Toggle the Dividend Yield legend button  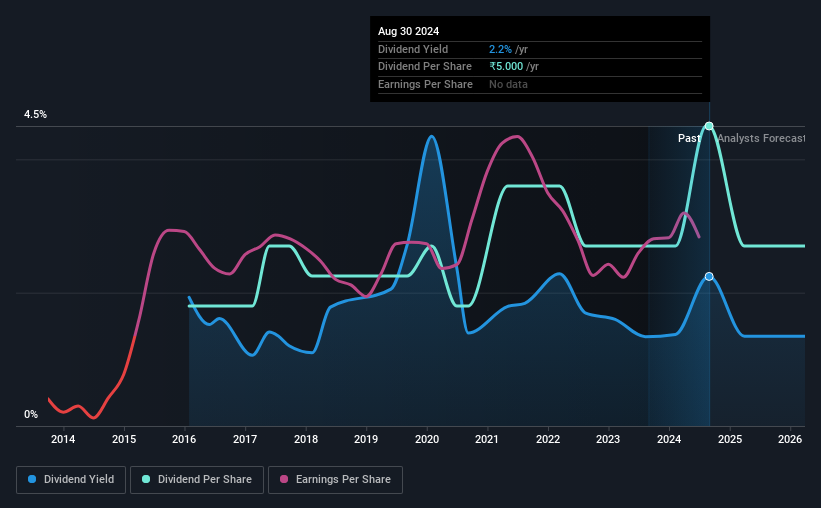(71, 480)
